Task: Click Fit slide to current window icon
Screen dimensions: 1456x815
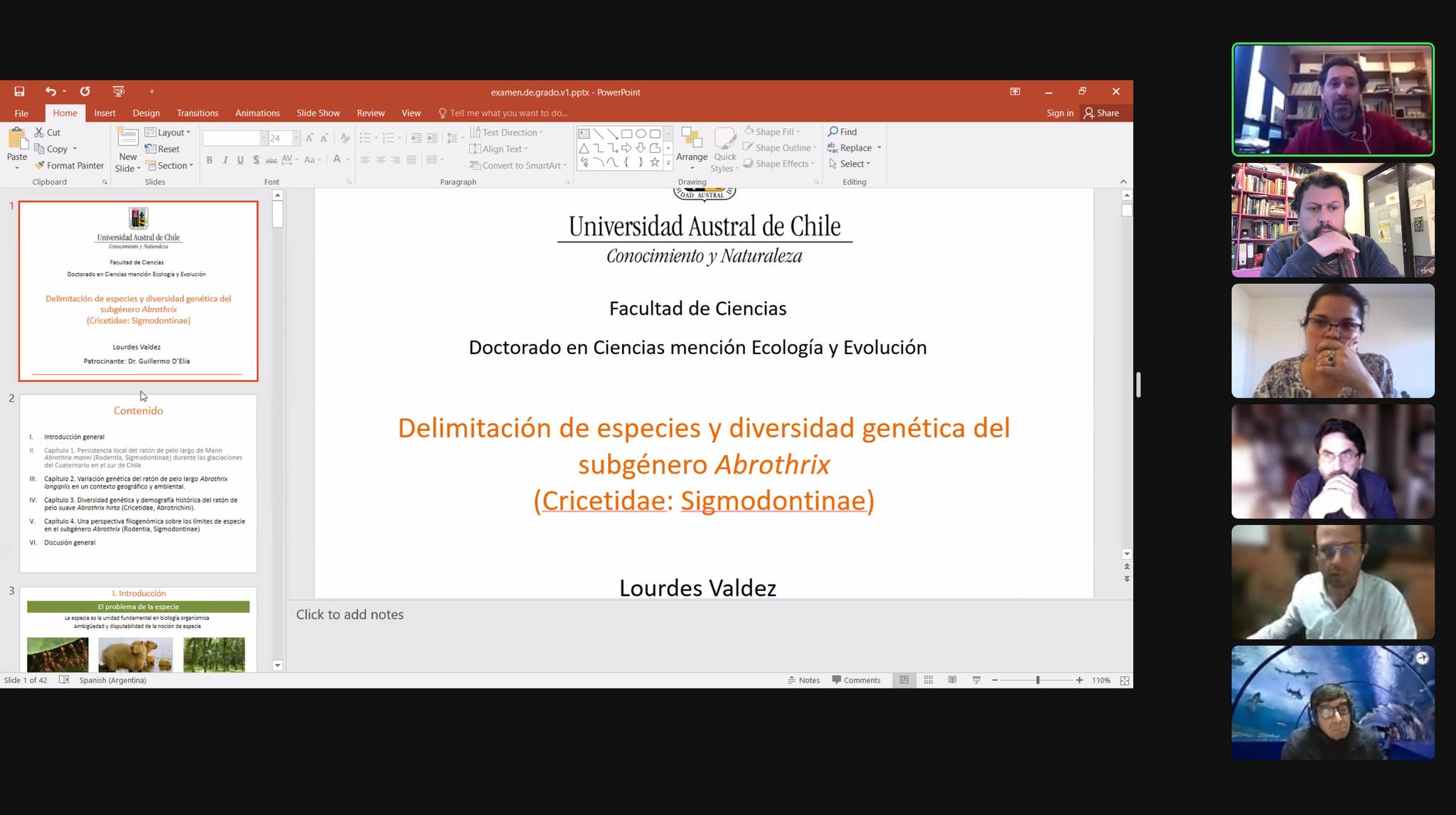Action: (x=1125, y=681)
